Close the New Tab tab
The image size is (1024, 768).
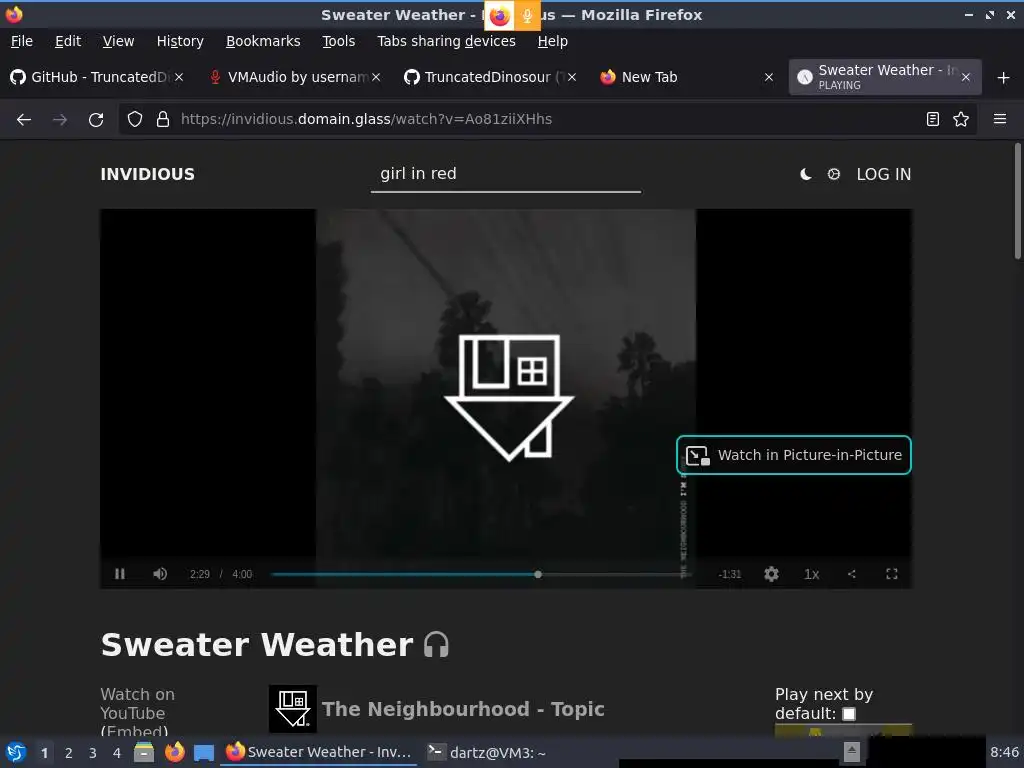point(769,77)
